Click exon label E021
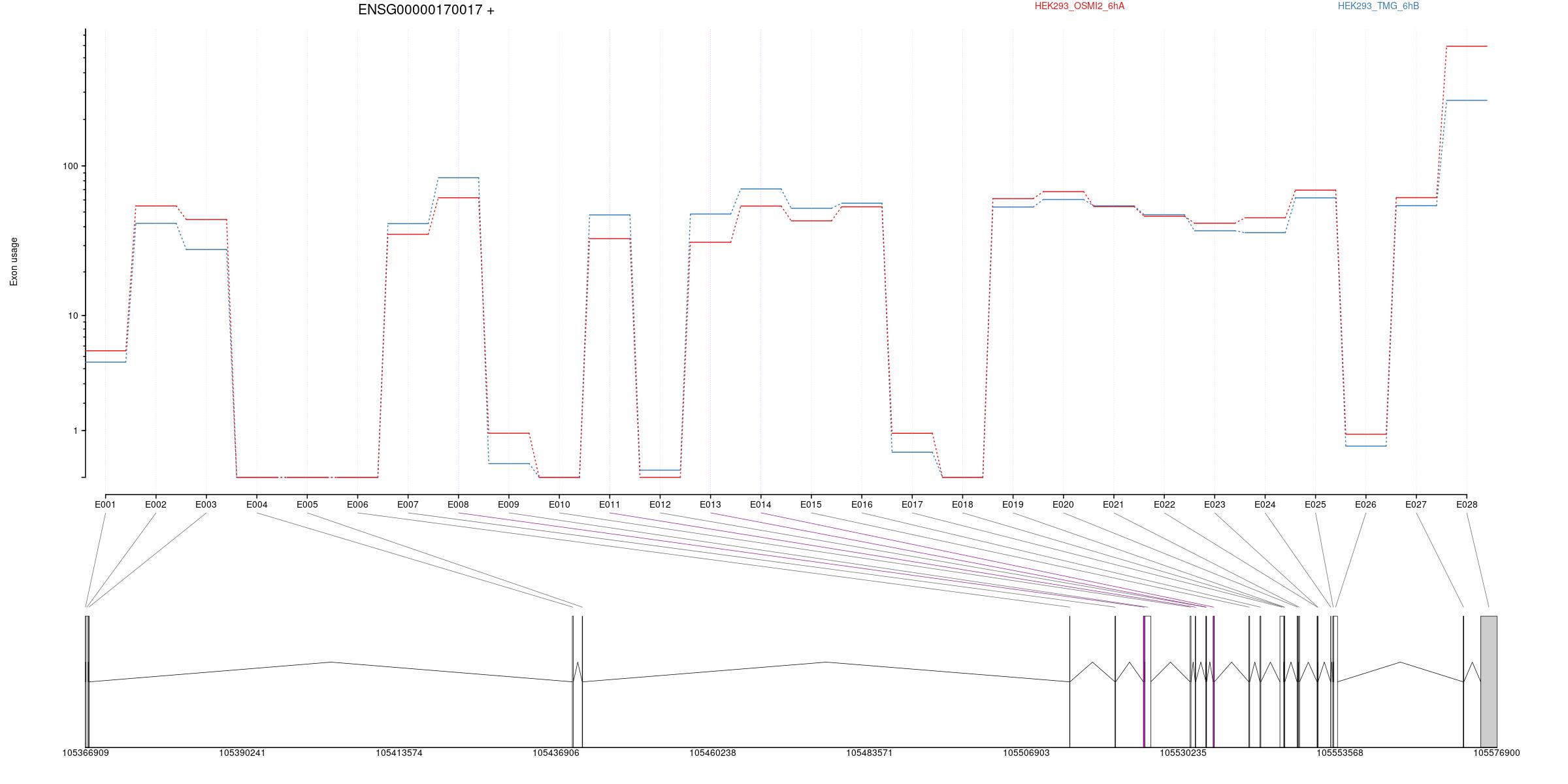Viewport: 1568px width, 784px height. [x=1113, y=504]
